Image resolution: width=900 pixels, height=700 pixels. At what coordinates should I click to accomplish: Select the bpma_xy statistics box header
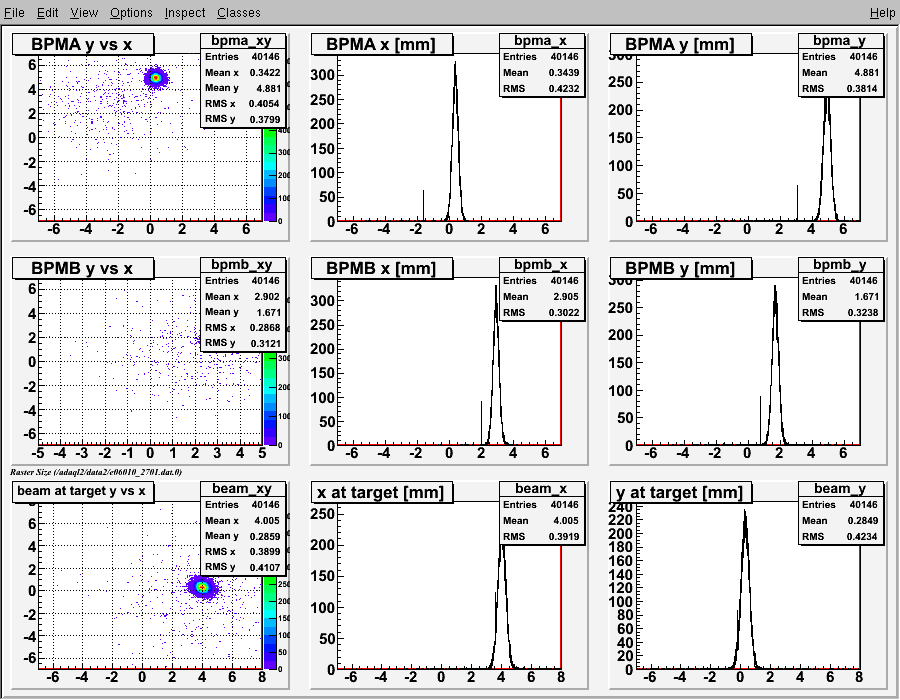coord(242,41)
